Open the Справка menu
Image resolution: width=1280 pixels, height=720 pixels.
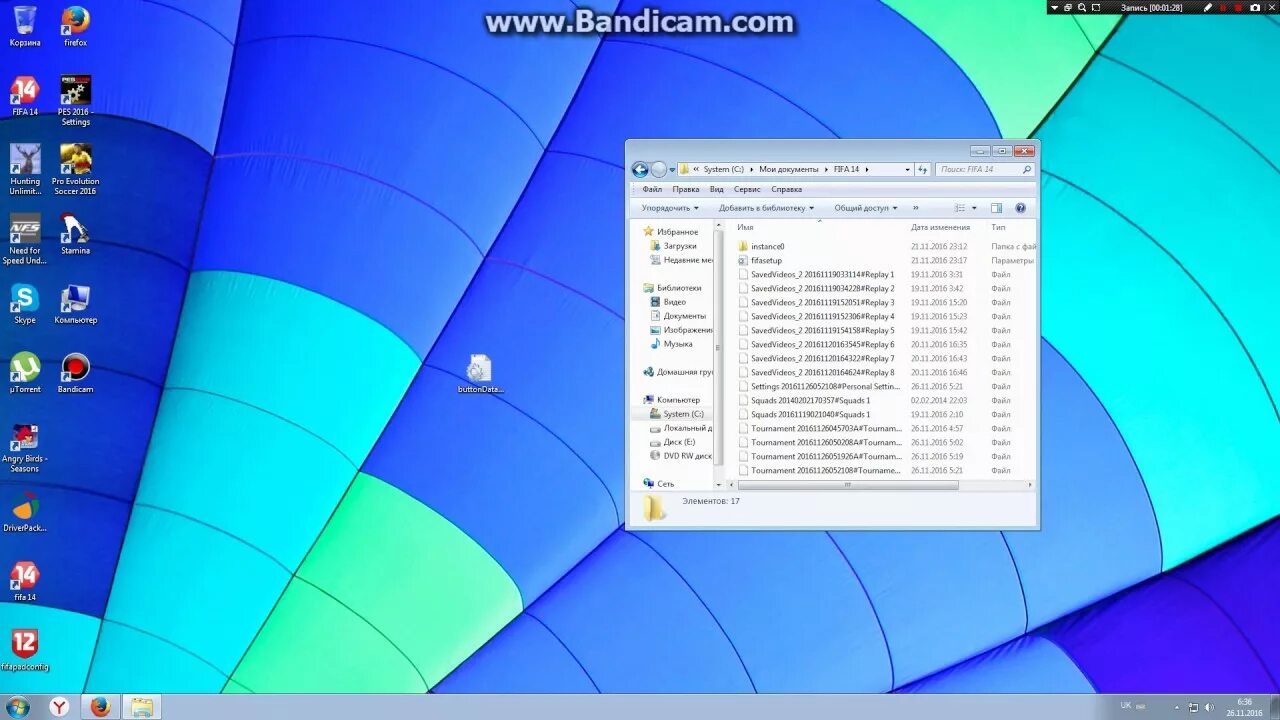(x=787, y=189)
